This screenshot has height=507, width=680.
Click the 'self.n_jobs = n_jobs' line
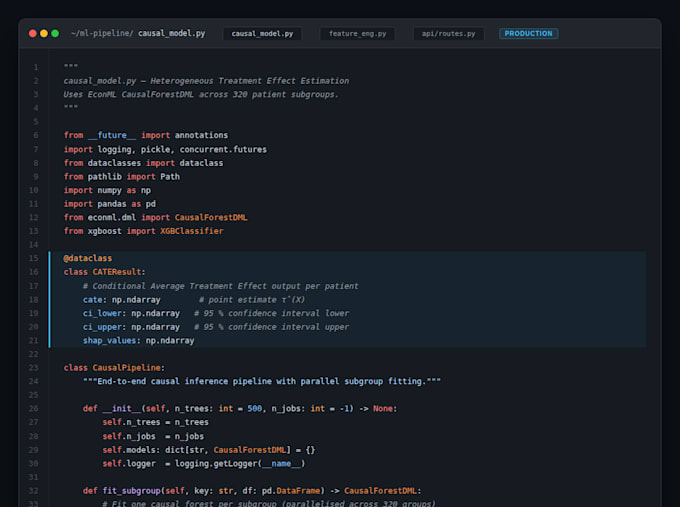tap(153, 436)
